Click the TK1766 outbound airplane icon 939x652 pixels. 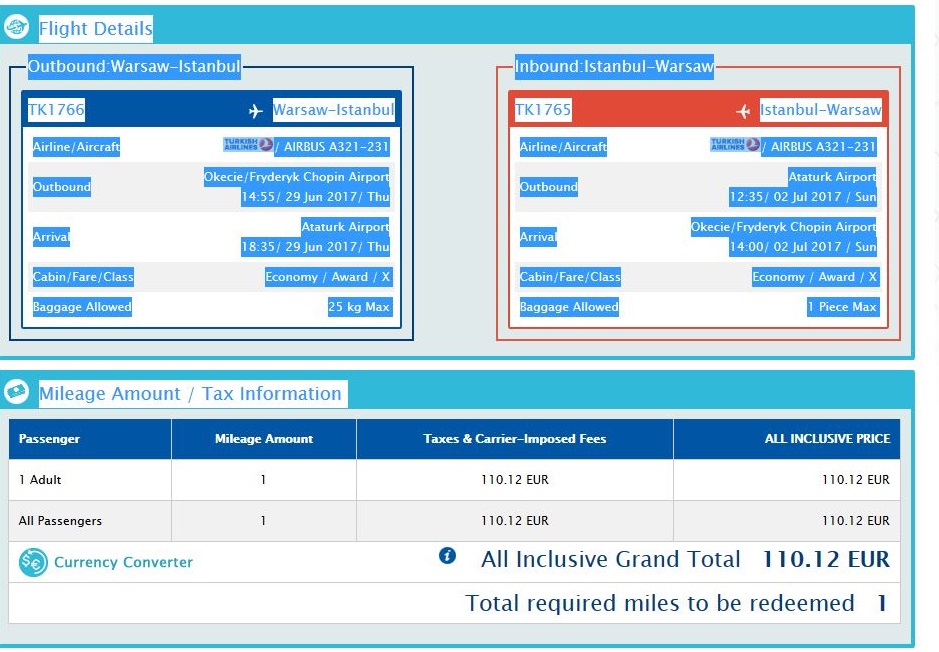(x=256, y=111)
